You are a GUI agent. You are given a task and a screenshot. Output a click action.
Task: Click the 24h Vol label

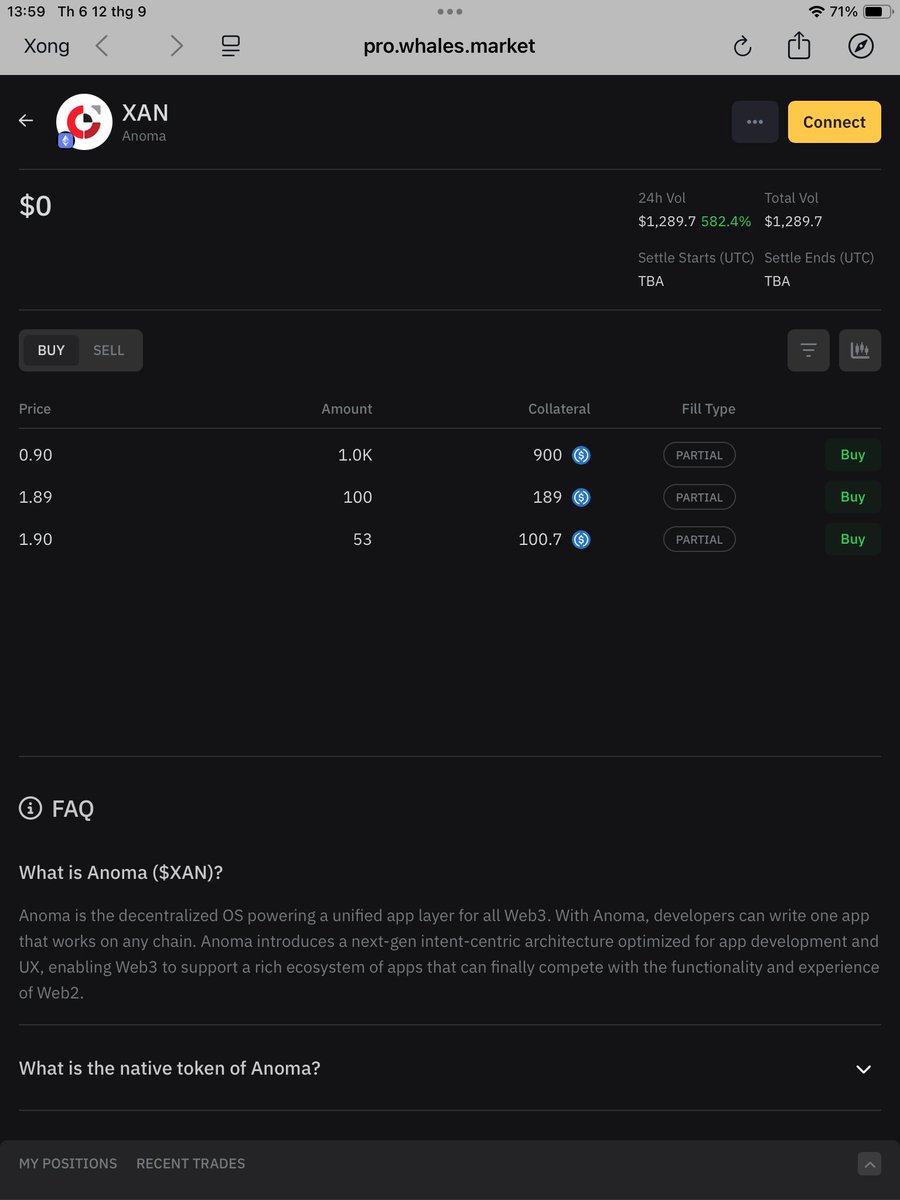(662, 198)
